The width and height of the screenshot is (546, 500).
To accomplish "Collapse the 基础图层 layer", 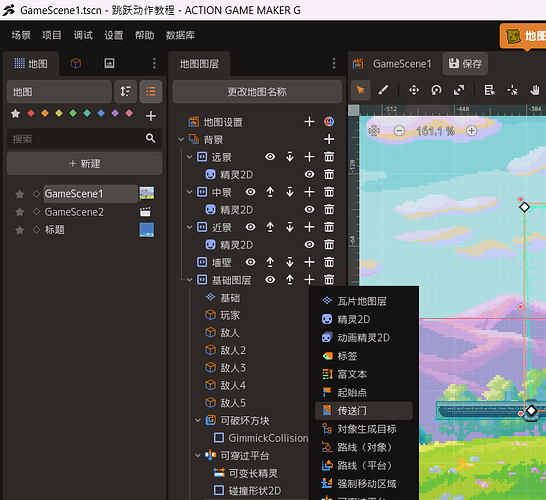I will [x=189, y=280].
